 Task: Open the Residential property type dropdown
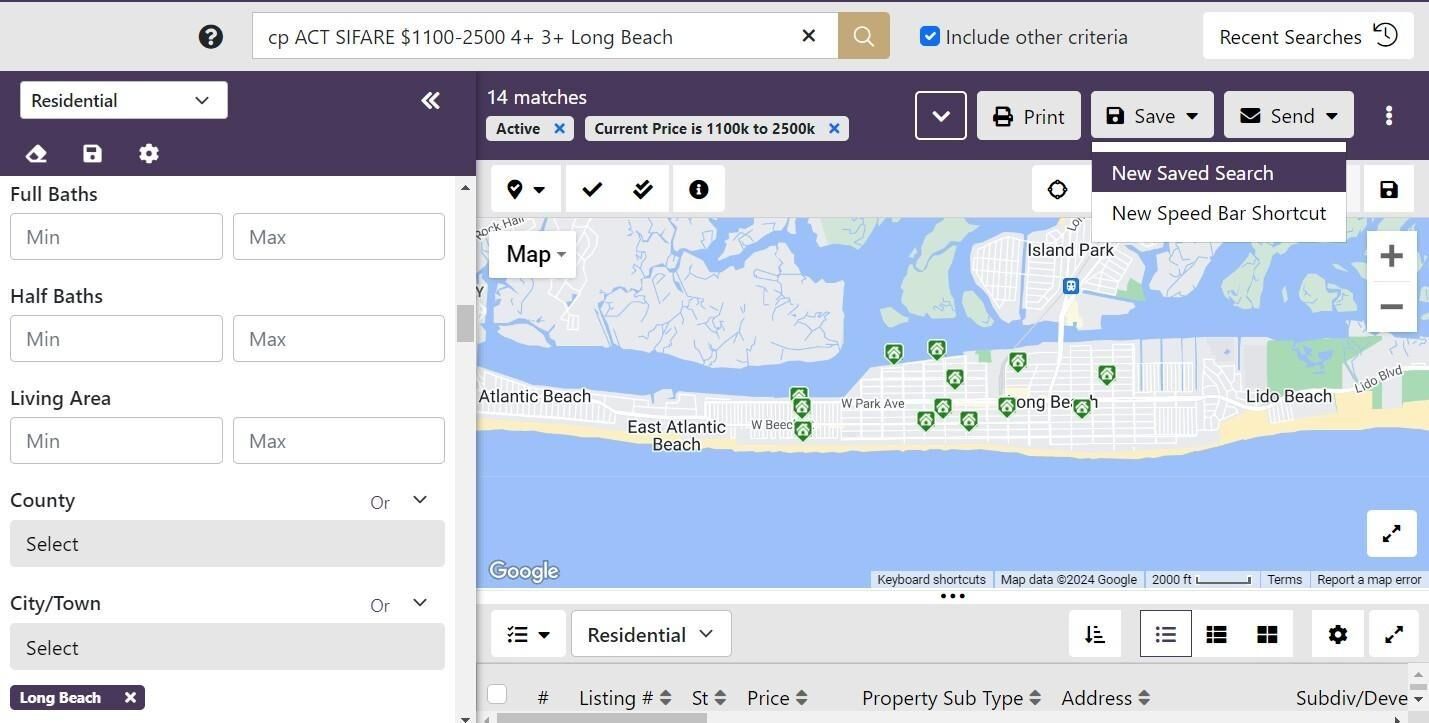pos(124,100)
